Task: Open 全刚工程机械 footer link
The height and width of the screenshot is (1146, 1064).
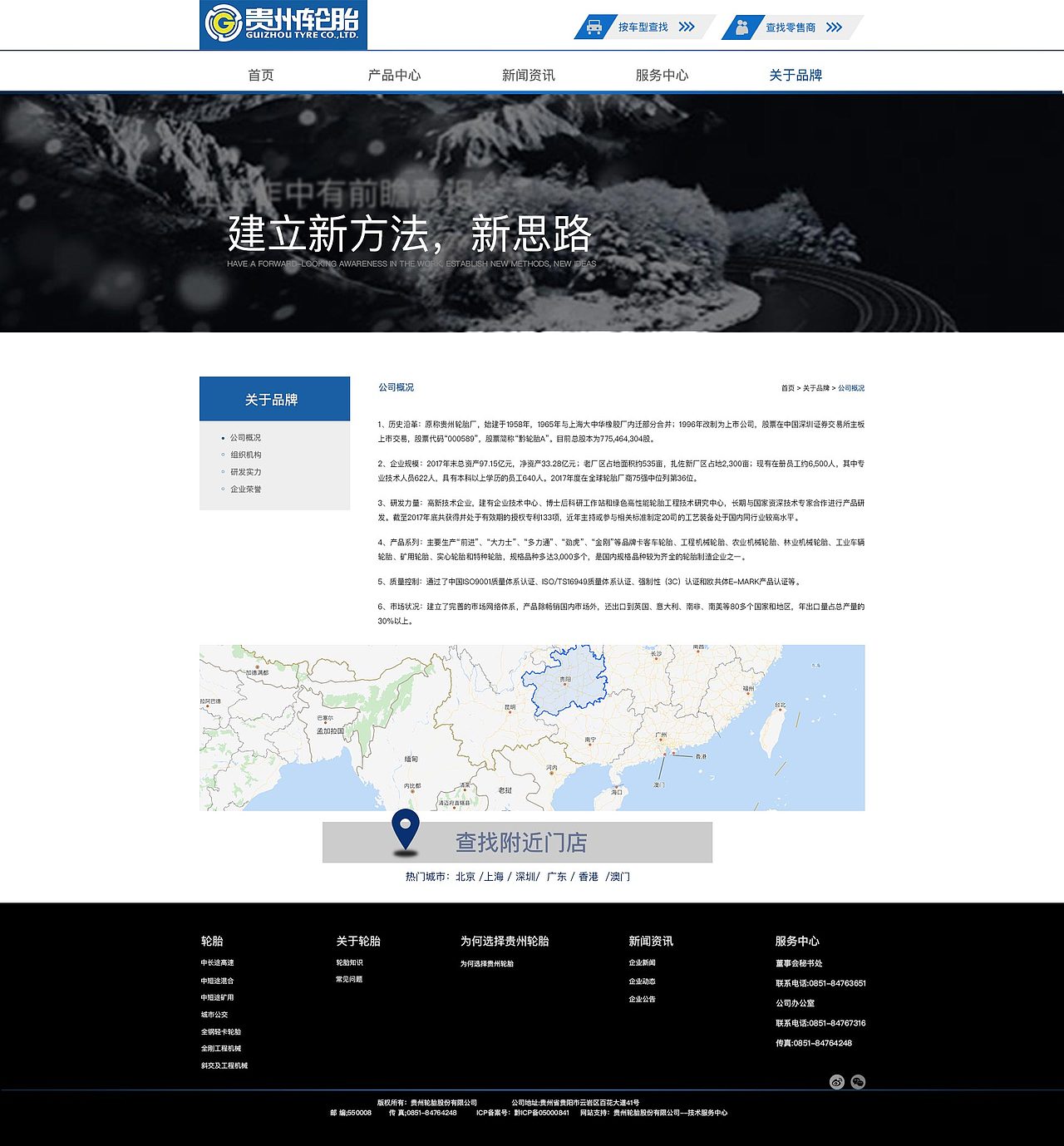Action: pos(220,1049)
